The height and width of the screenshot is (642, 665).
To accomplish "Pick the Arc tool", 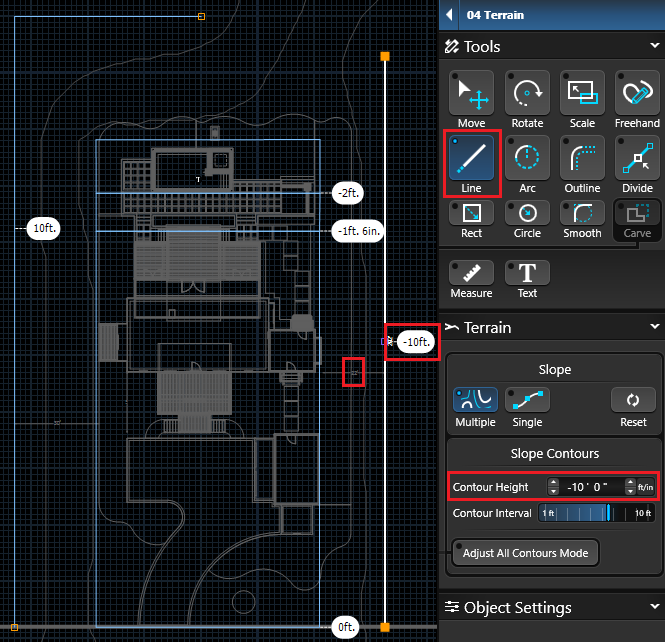I will click(x=527, y=160).
